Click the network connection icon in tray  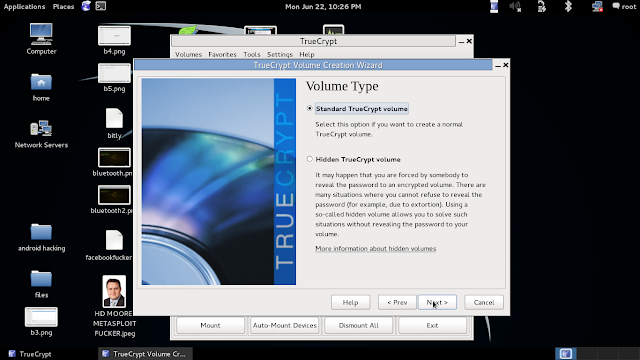coord(597,7)
